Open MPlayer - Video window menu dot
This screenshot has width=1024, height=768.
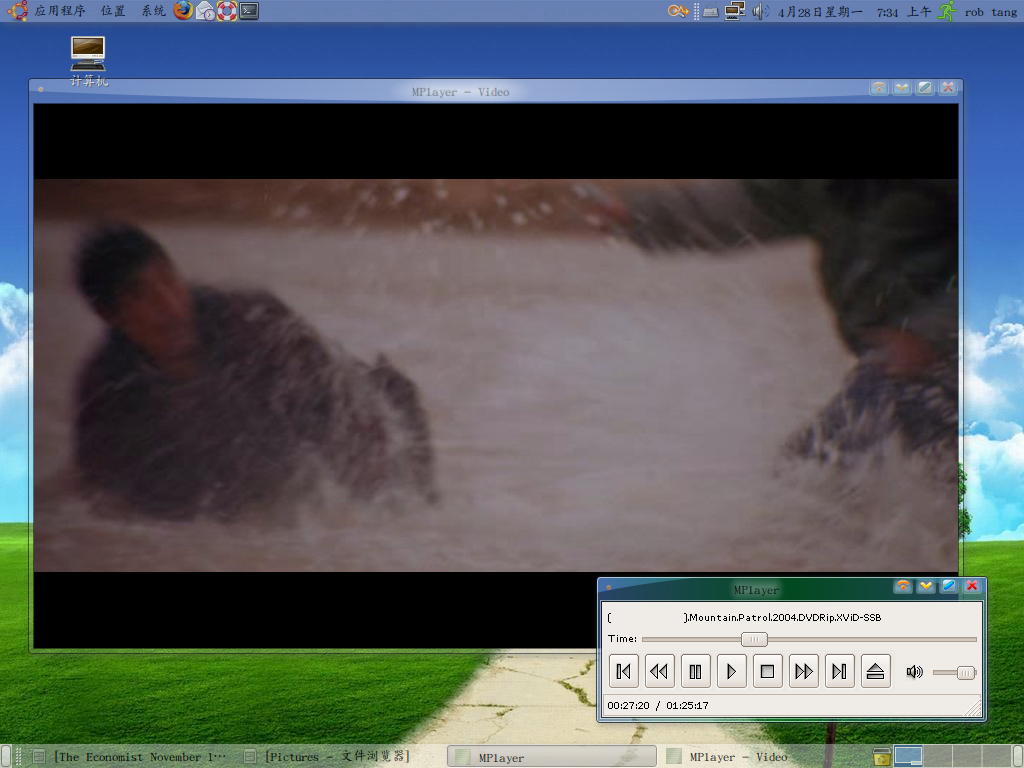[x=40, y=89]
